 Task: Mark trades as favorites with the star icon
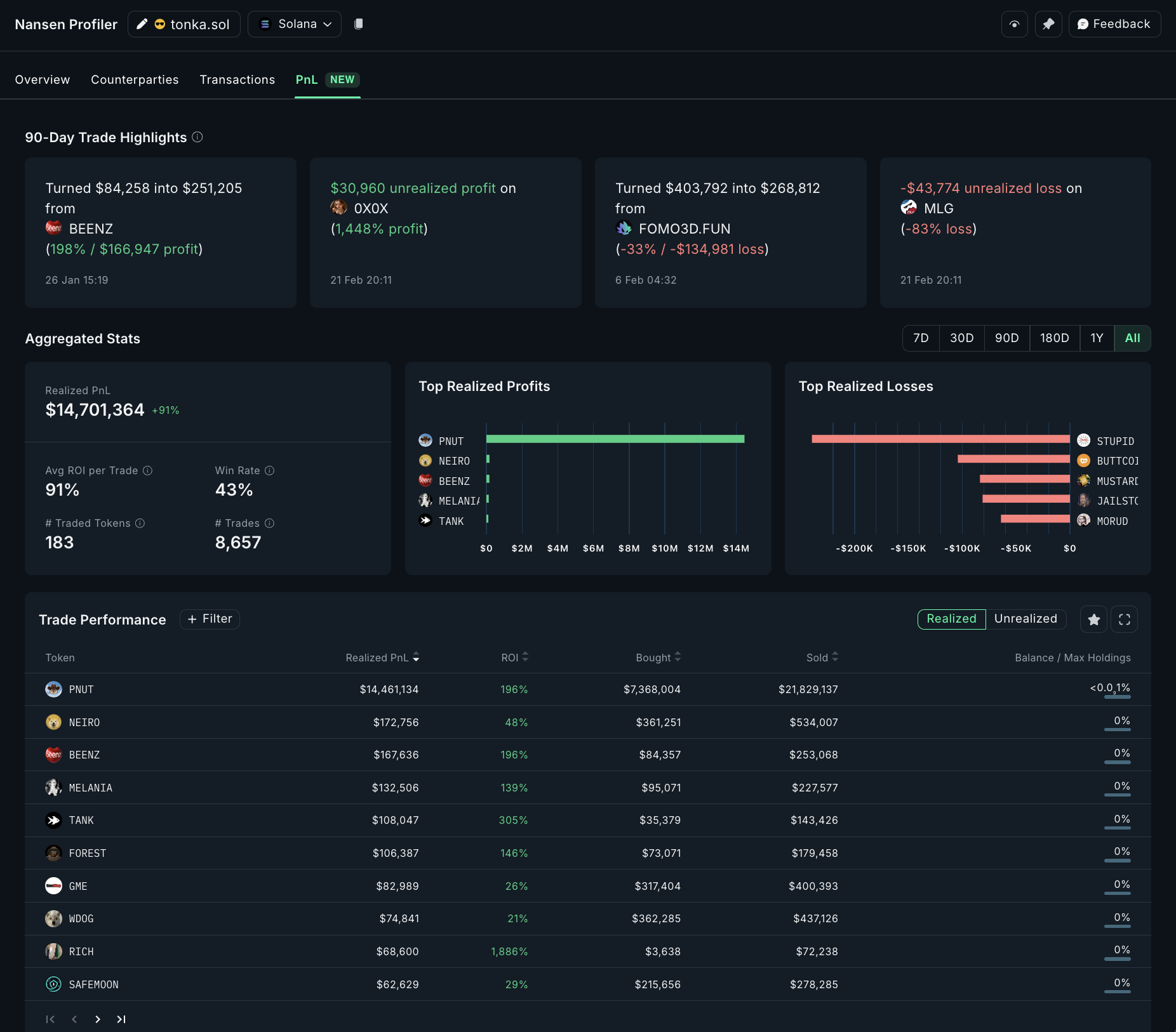(1093, 619)
